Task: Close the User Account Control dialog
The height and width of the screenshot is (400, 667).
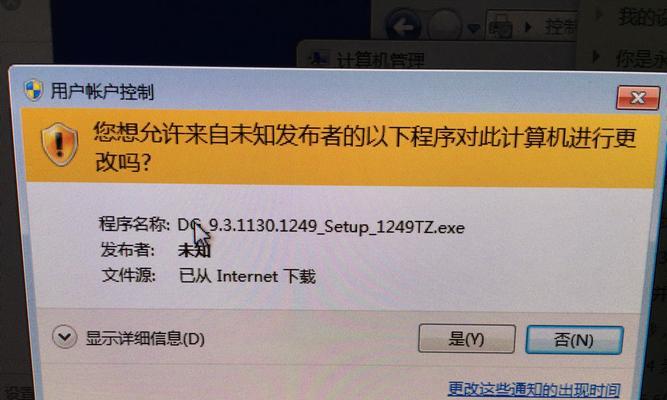Action: [638, 97]
